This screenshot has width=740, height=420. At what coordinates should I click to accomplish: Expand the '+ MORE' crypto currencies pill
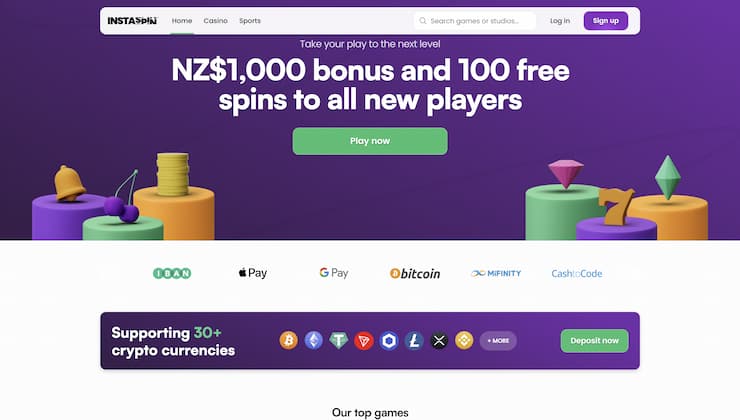pos(498,341)
